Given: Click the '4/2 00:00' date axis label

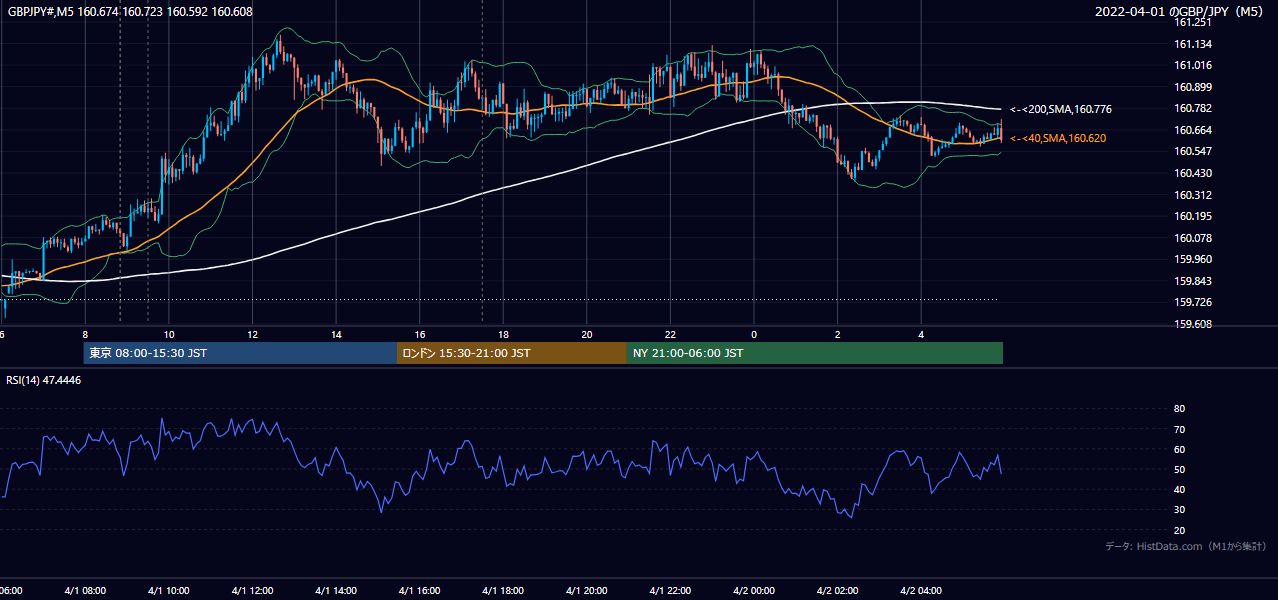Looking at the screenshot, I should 753,591.
